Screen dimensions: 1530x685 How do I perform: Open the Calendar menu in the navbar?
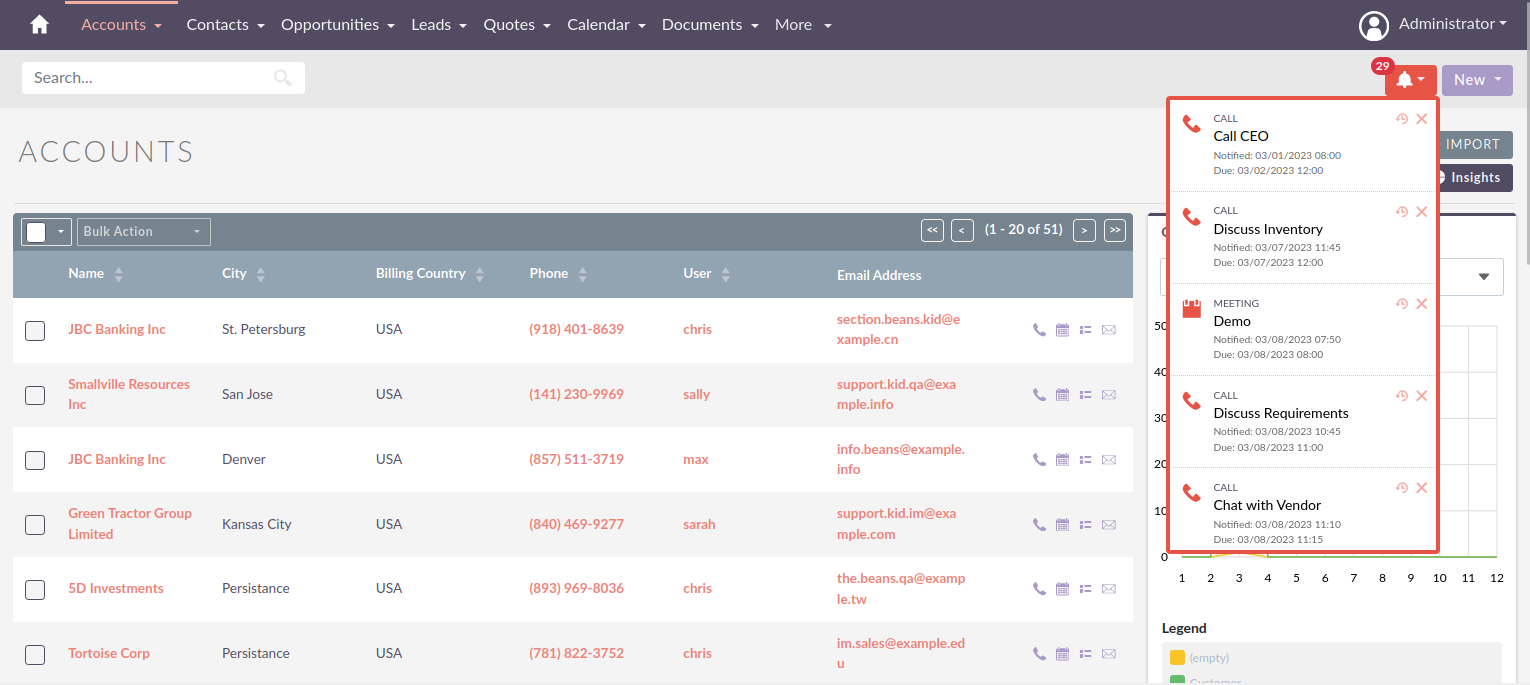click(605, 25)
